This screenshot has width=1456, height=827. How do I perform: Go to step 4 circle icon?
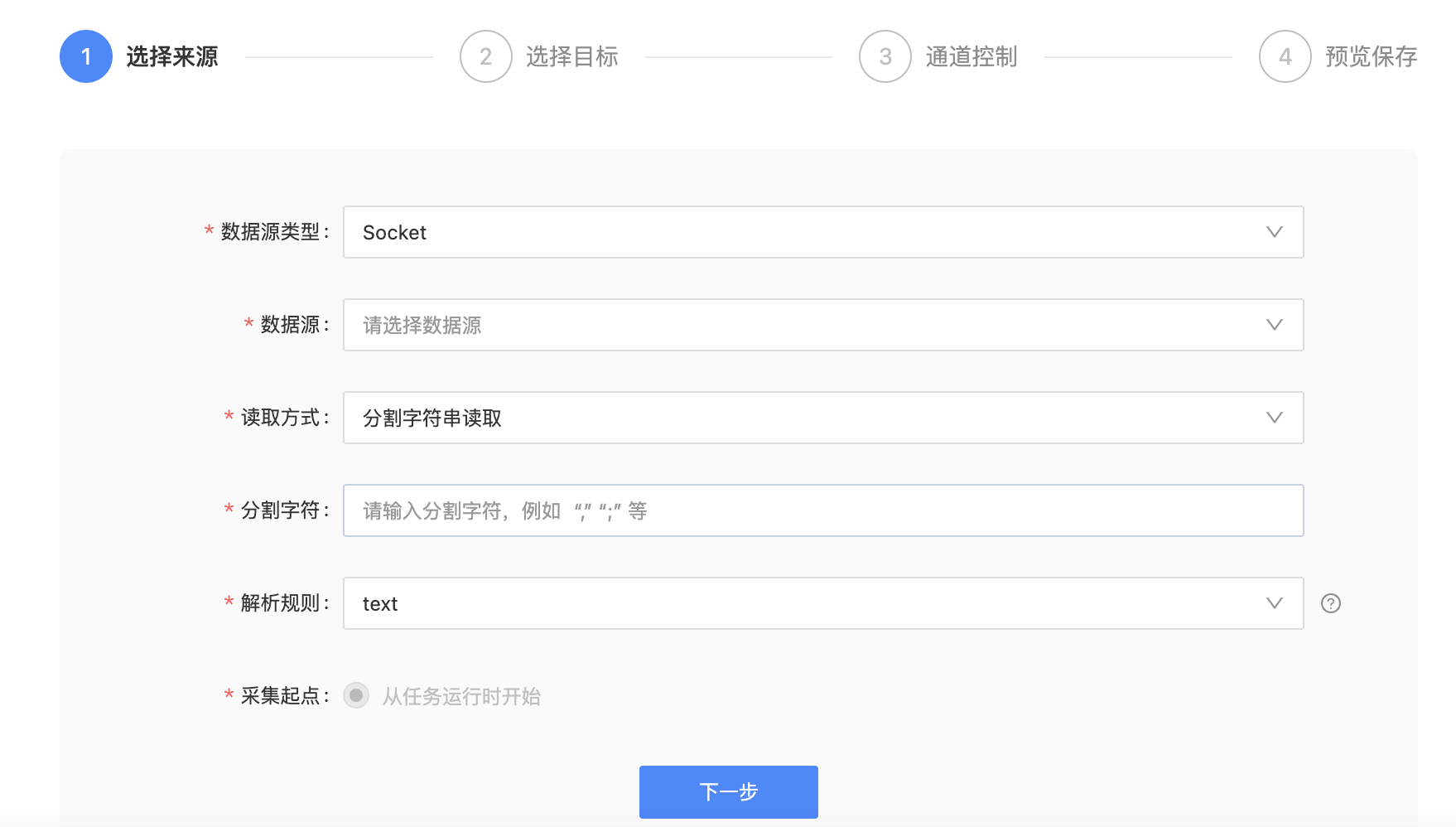pyautogui.click(x=1285, y=56)
